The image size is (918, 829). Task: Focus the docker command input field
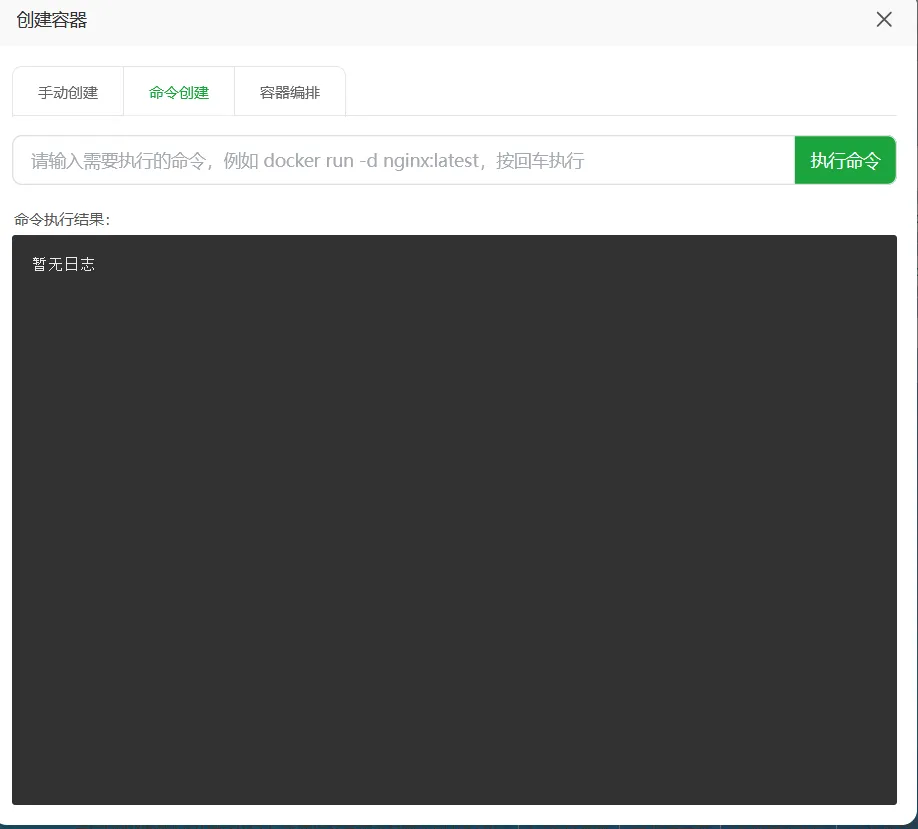[x=404, y=160]
